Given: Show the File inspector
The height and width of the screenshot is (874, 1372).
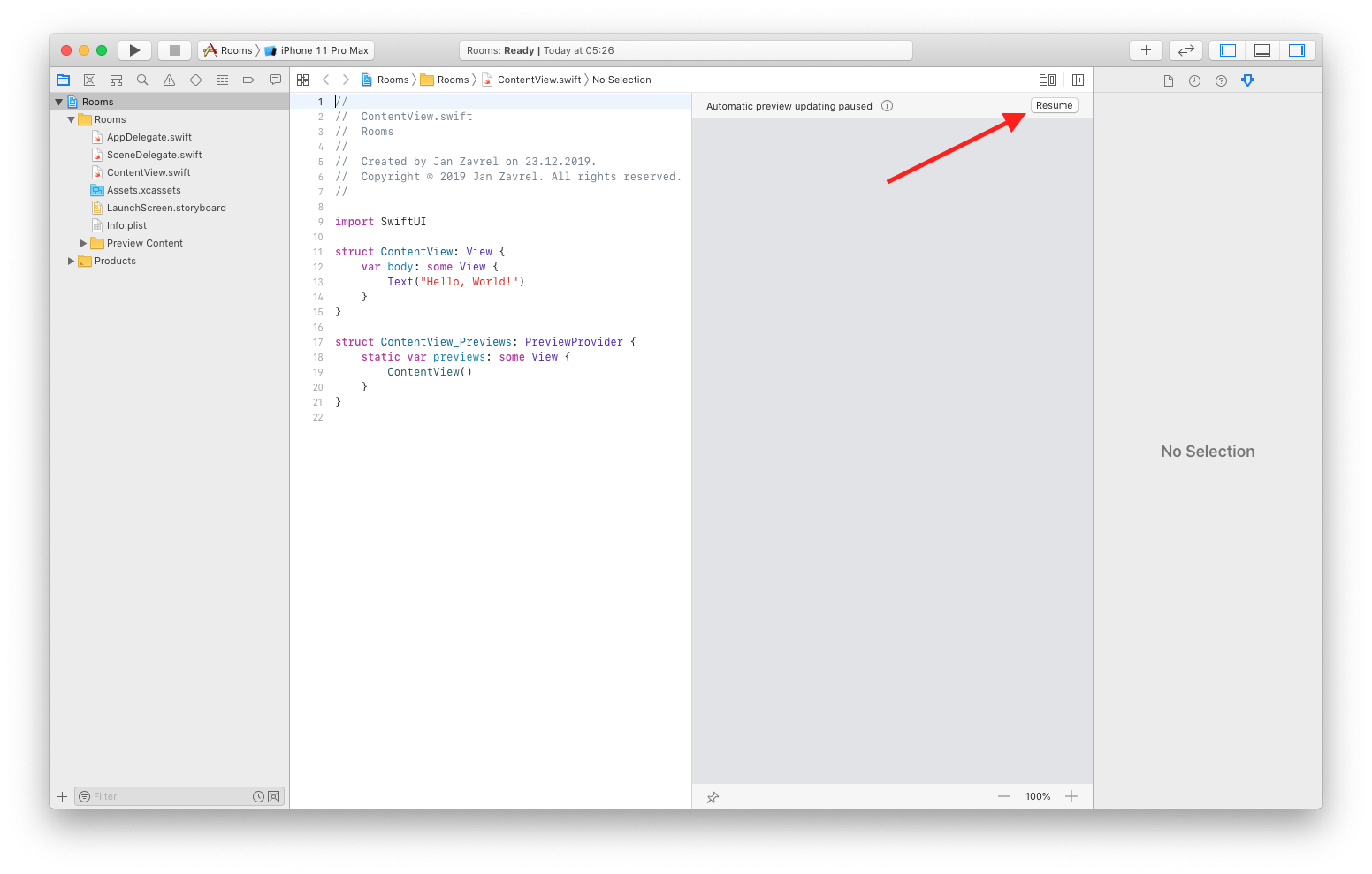Looking at the screenshot, I should [1168, 80].
